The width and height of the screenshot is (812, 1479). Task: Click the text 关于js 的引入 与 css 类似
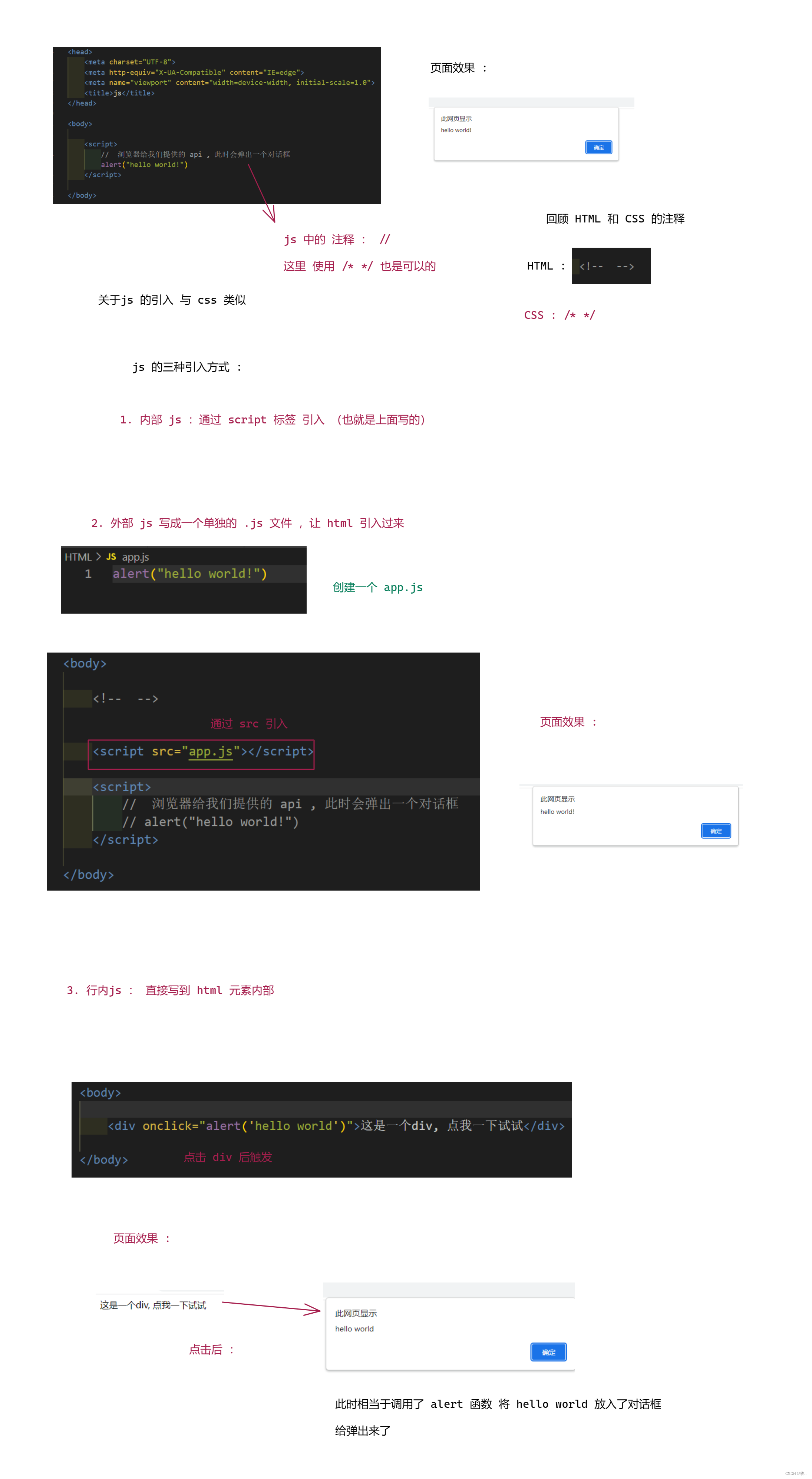(172, 300)
